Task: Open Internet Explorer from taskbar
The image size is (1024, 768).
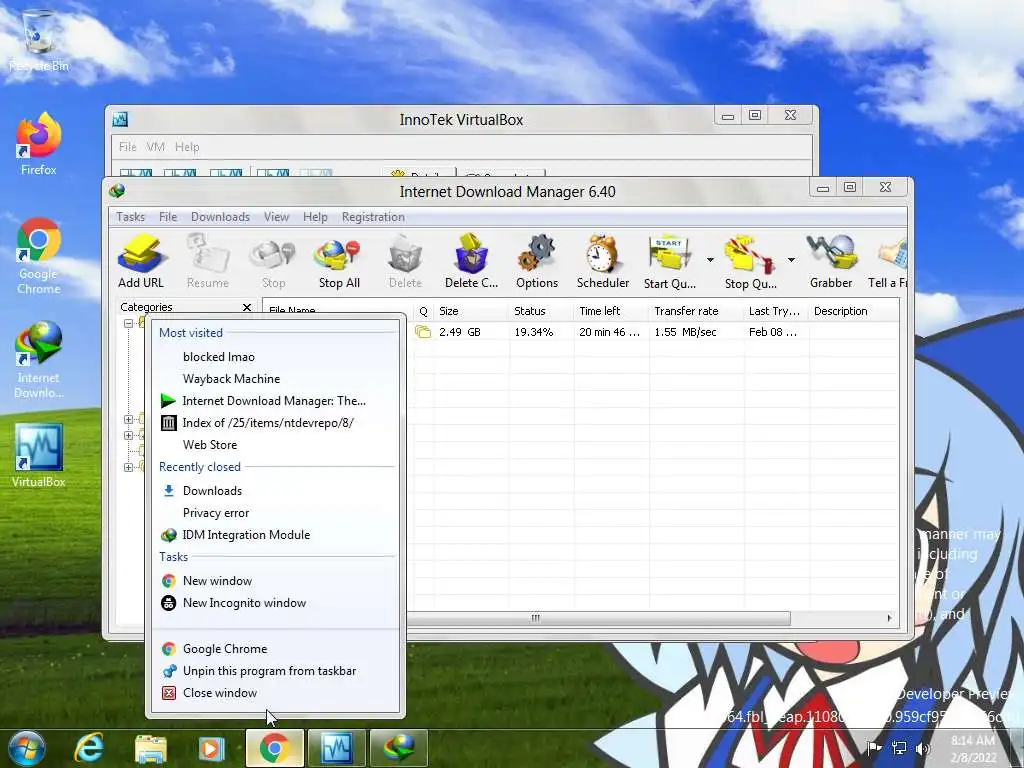Action: point(88,748)
